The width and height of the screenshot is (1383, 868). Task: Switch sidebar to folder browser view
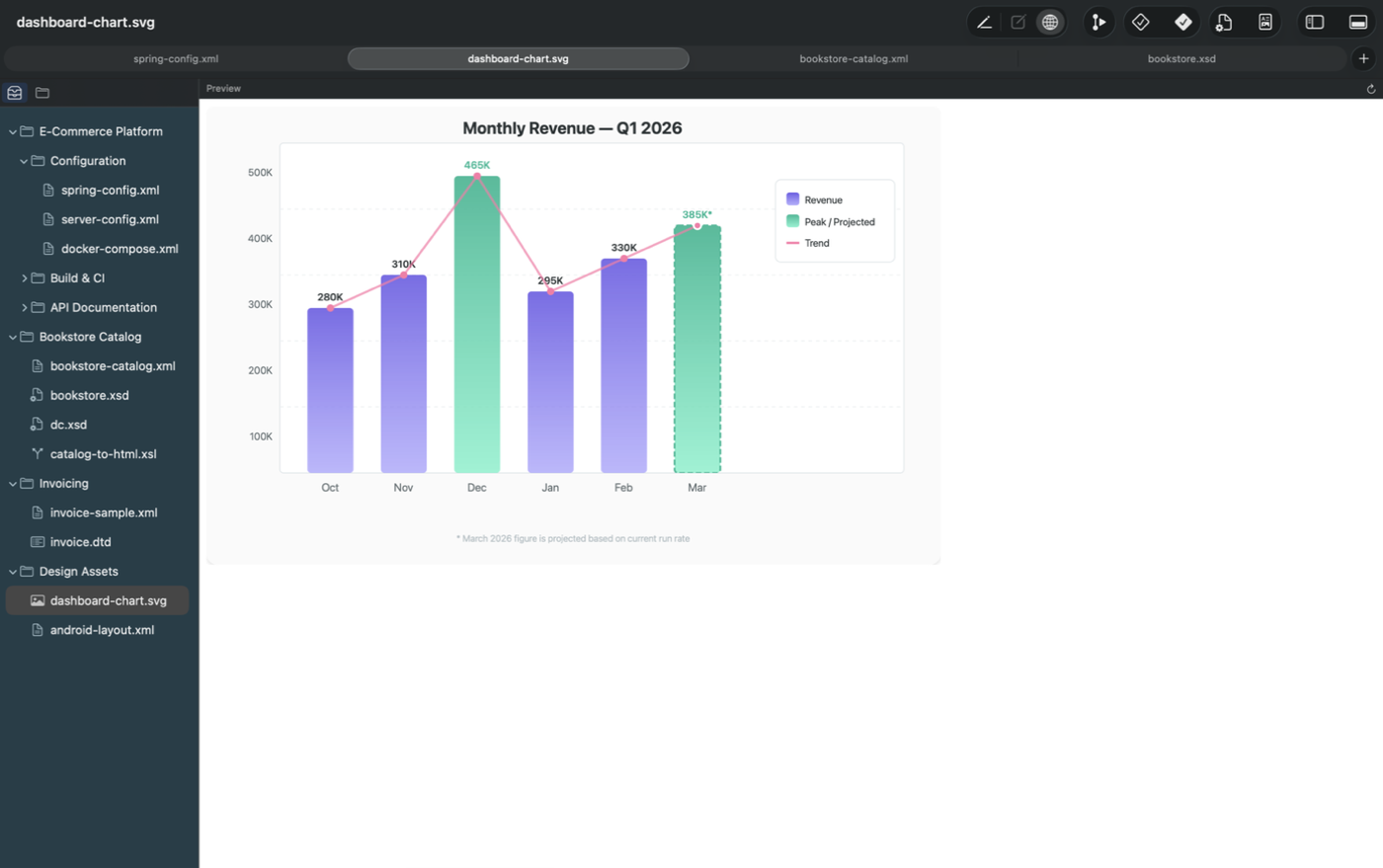42,93
